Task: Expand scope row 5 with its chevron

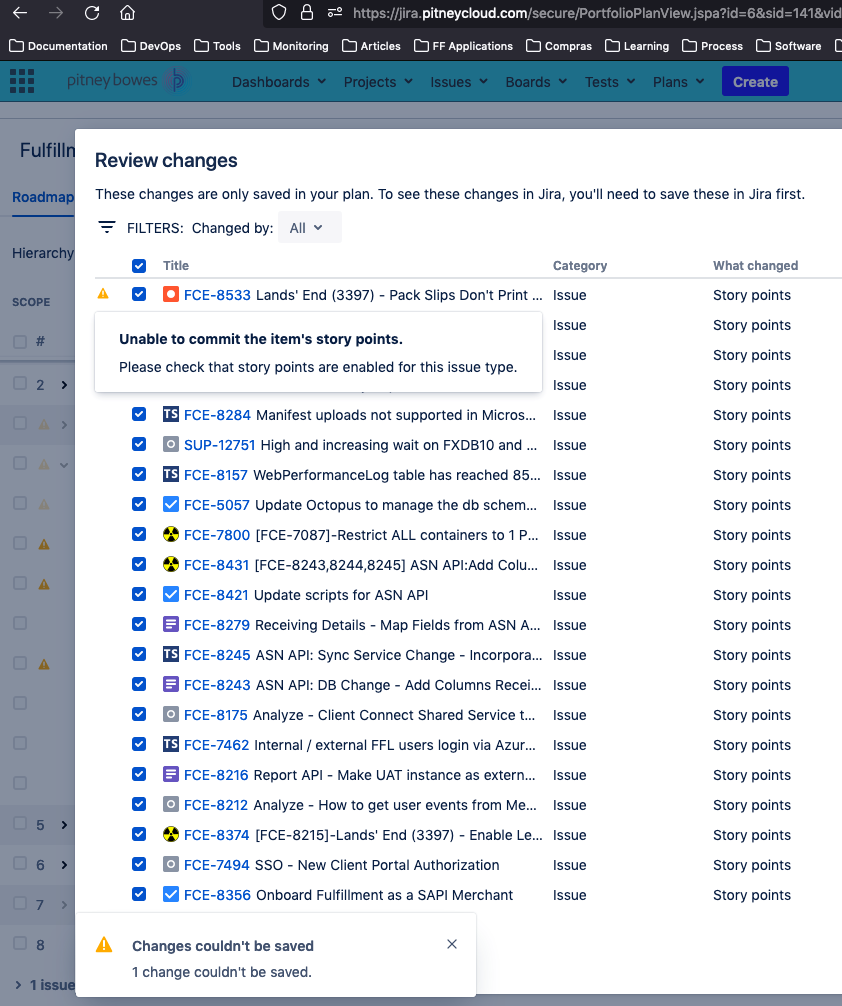Action: [x=64, y=824]
